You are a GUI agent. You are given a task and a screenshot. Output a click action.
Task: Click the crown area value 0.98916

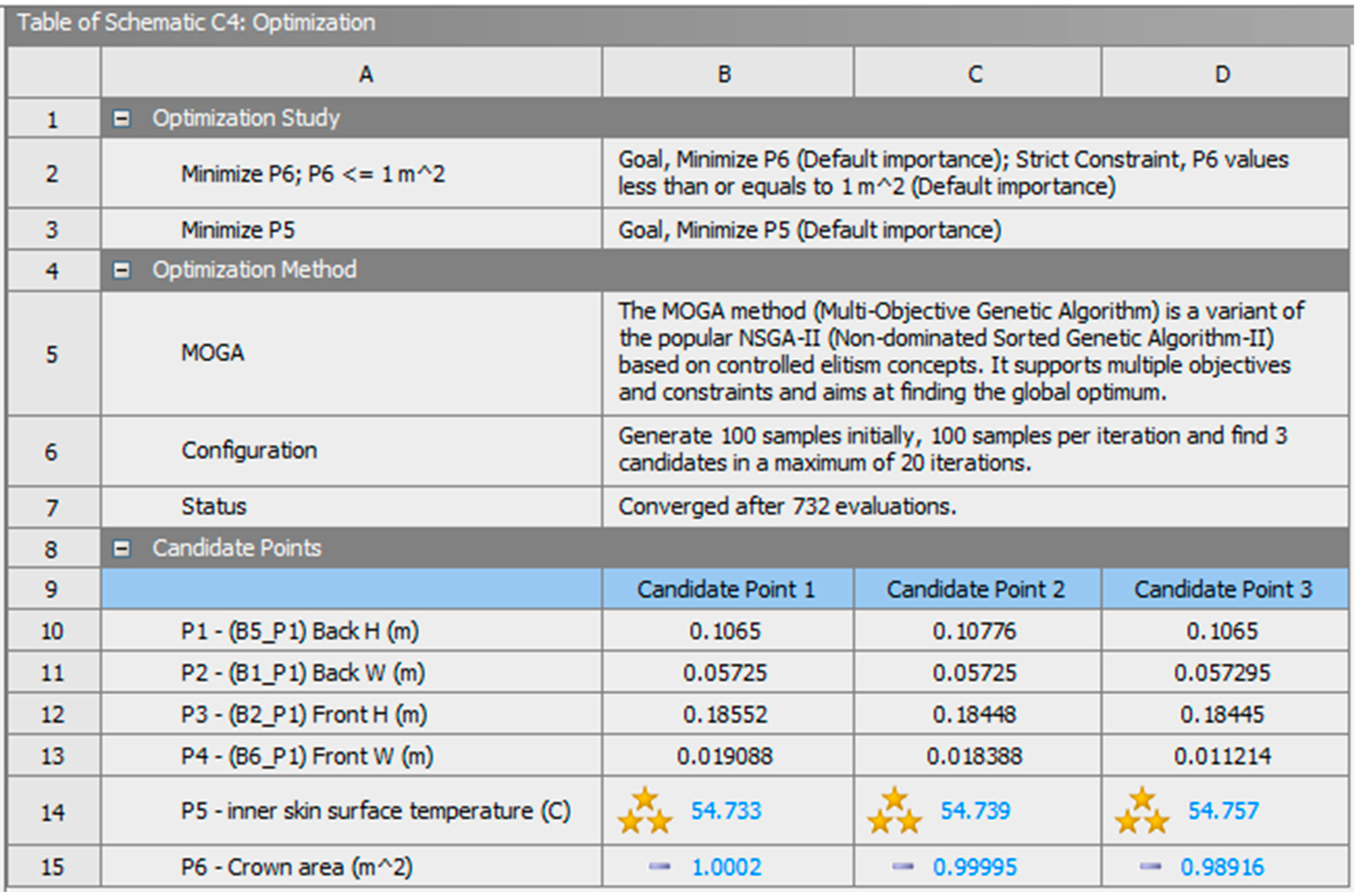click(x=1223, y=868)
